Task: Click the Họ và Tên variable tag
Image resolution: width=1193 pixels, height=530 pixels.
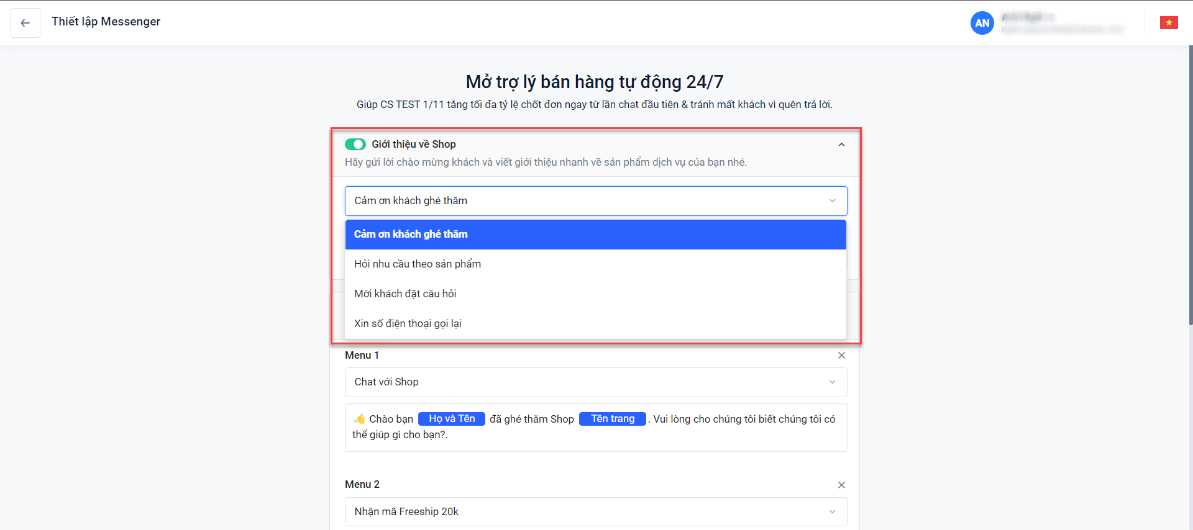Action: pyautogui.click(x=452, y=419)
